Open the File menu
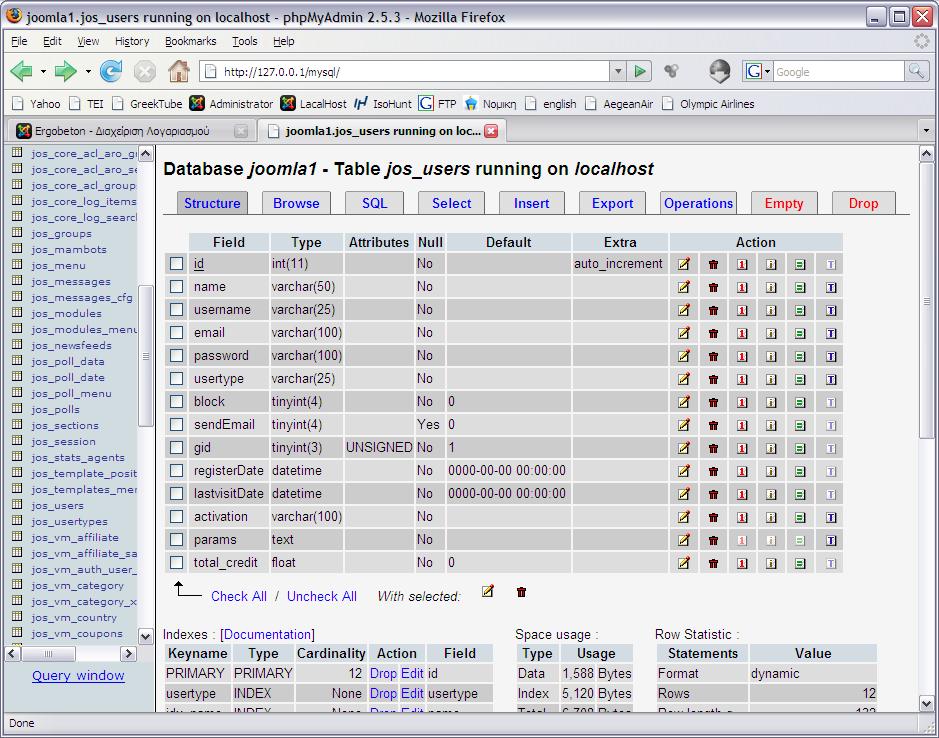The height and width of the screenshot is (738, 939). point(19,41)
